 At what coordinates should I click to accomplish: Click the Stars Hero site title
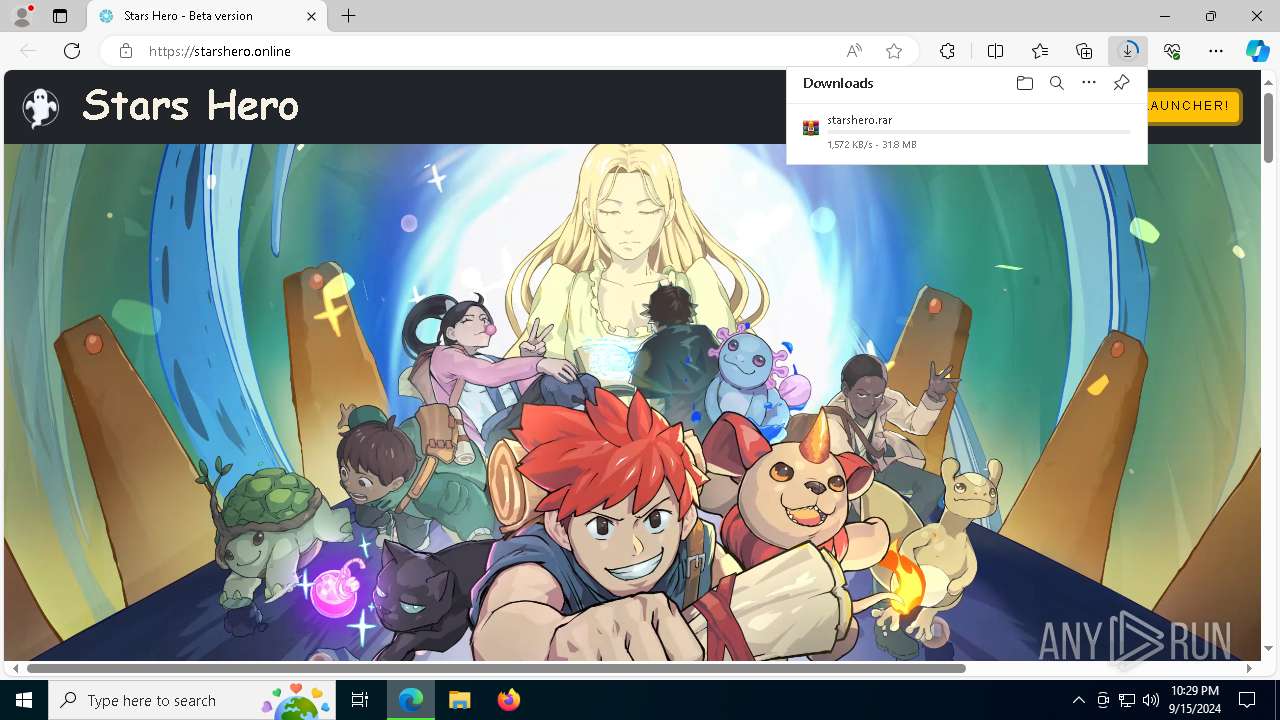pyautogui.click(x=190, y=106)
